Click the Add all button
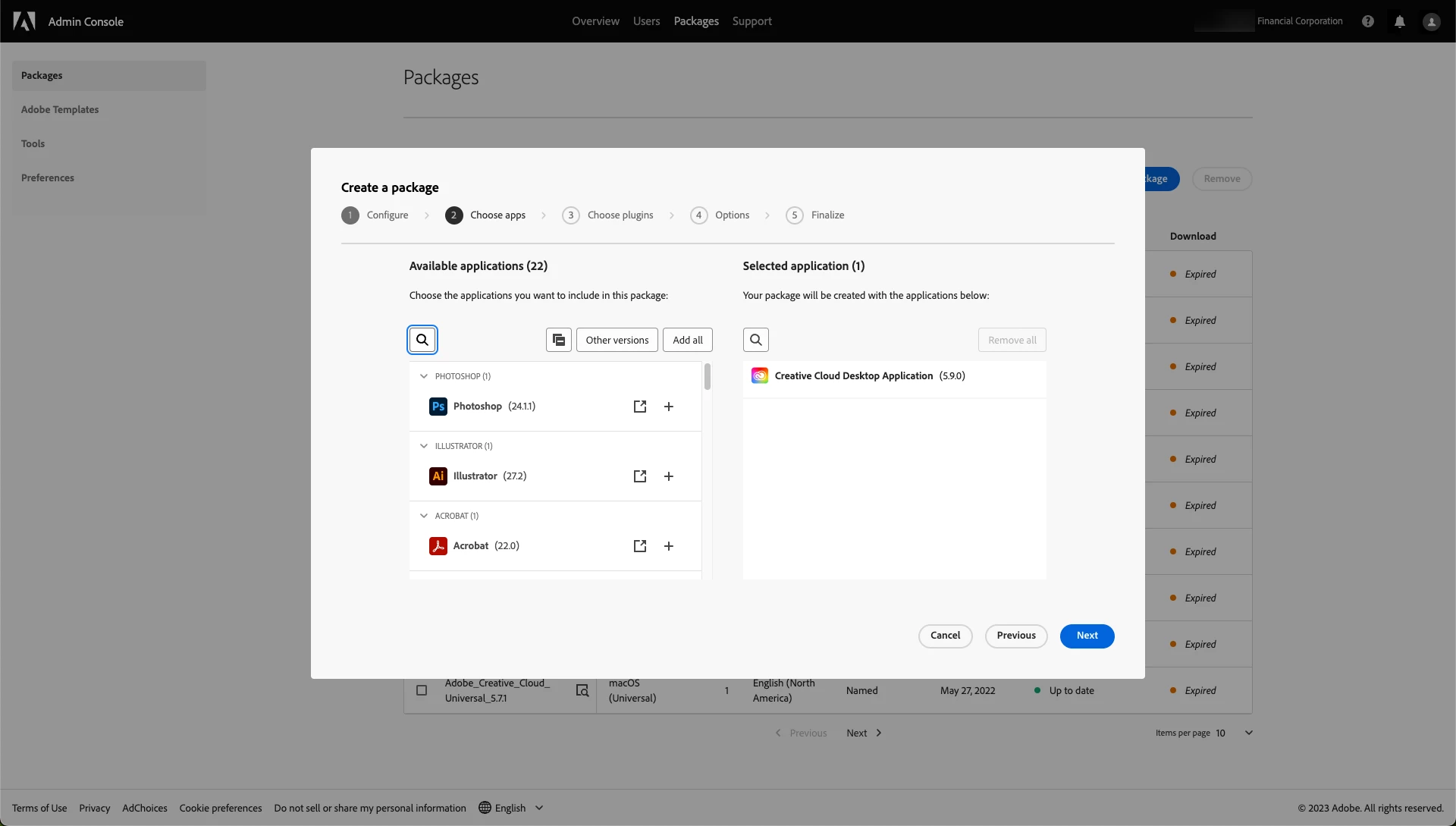The height and width of the screenshot is (826, 1456). [x=688, y=340]
